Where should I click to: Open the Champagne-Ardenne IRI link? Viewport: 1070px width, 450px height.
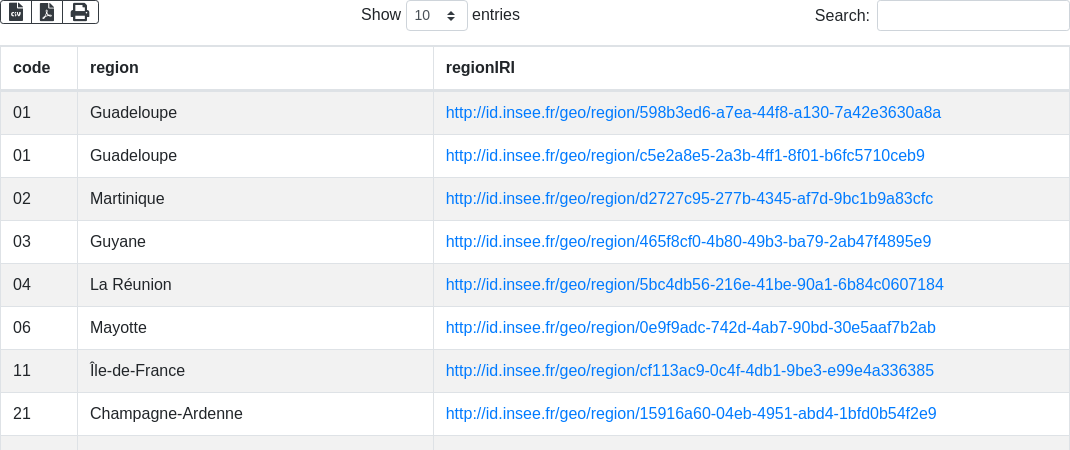click(691, 414)
